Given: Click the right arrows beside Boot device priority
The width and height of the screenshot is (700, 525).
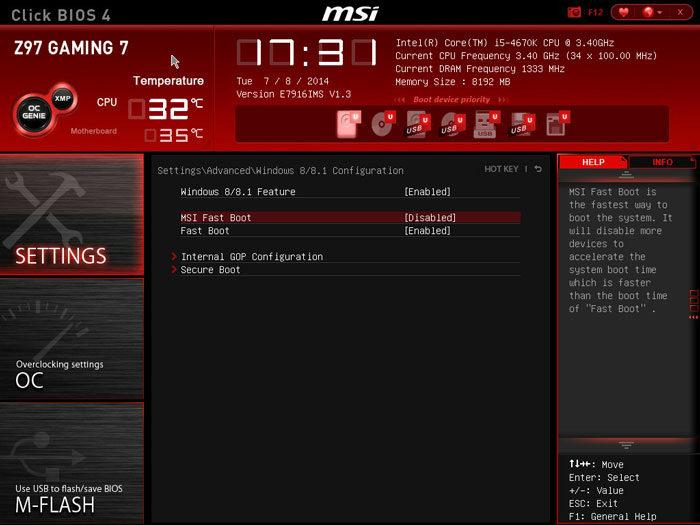Looking at the screenshot, I should (x=503, y=100).
